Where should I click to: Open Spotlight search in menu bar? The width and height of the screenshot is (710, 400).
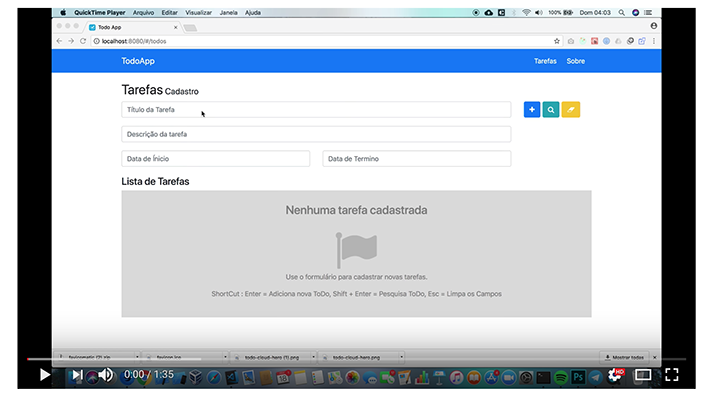point(622,13)
